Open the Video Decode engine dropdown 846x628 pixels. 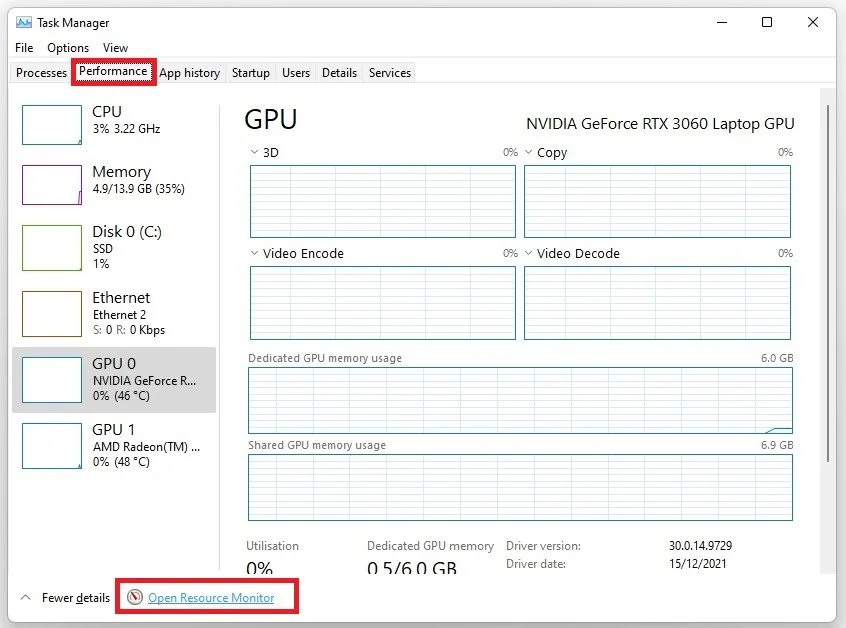(x=528, y=253)
